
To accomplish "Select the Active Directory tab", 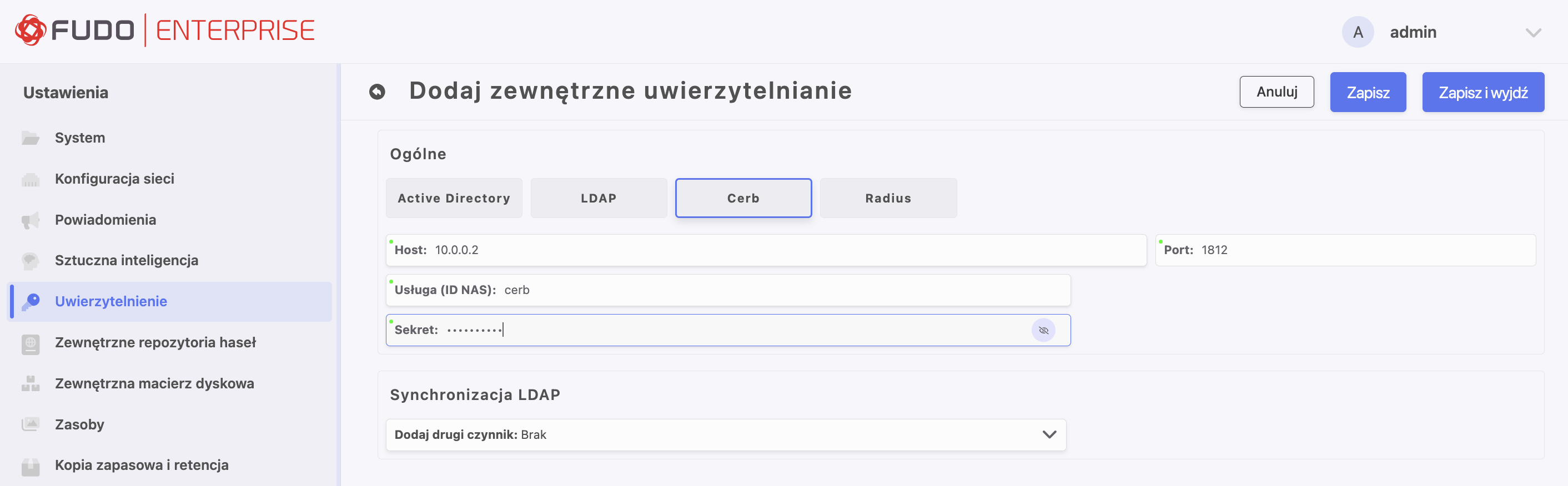I will (x=454, y=198).
